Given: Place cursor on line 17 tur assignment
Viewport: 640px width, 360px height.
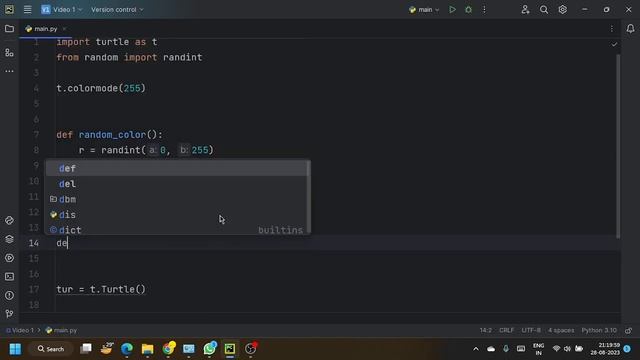Looking at the screenshot, I should [x=101, y=289].
